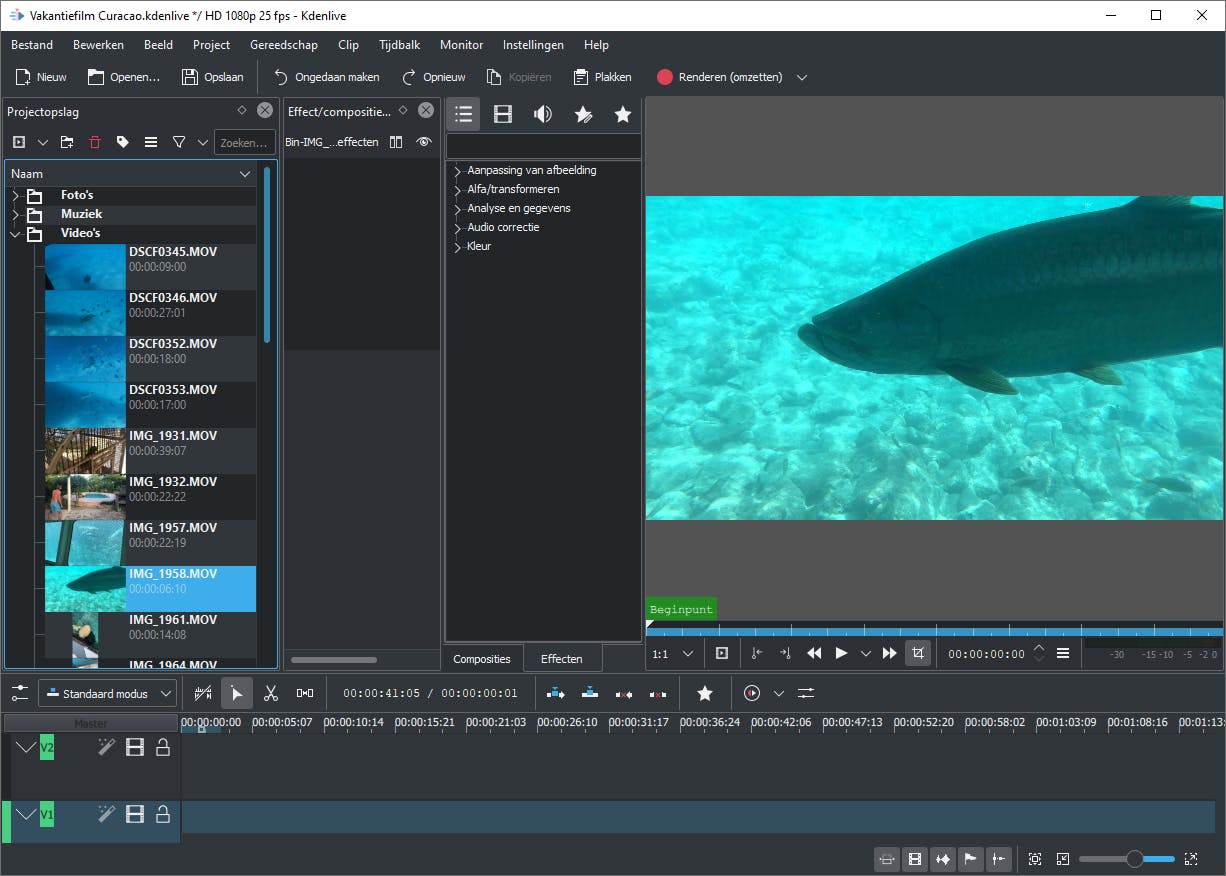
Task: Click the tag icon in Projectopslag
Action: click(123, 142)
